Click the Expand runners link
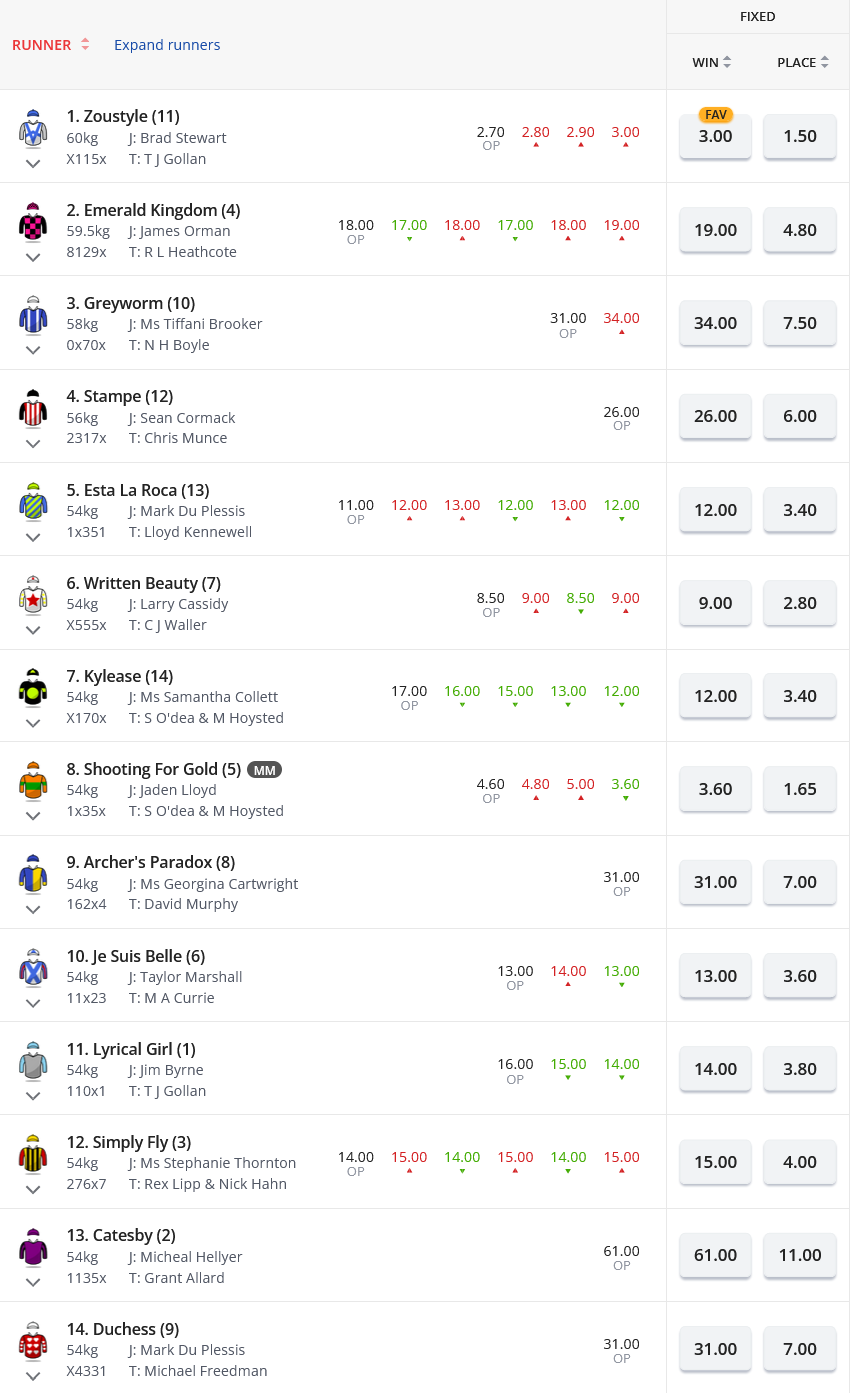The width and height of the screenshot is (850, 1393). (167, 45)
